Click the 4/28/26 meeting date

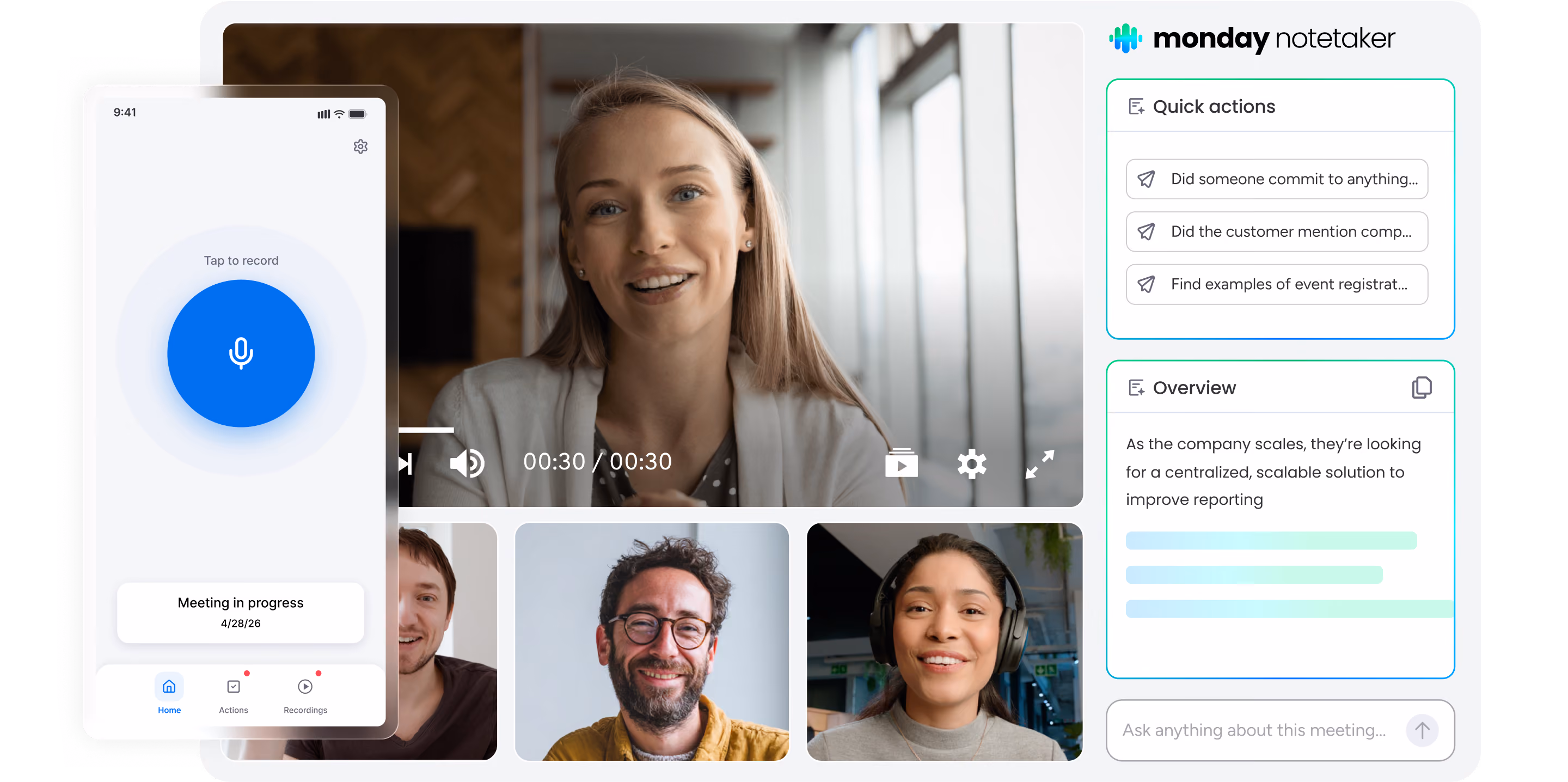pyautogui.click(x=241, y=623)
